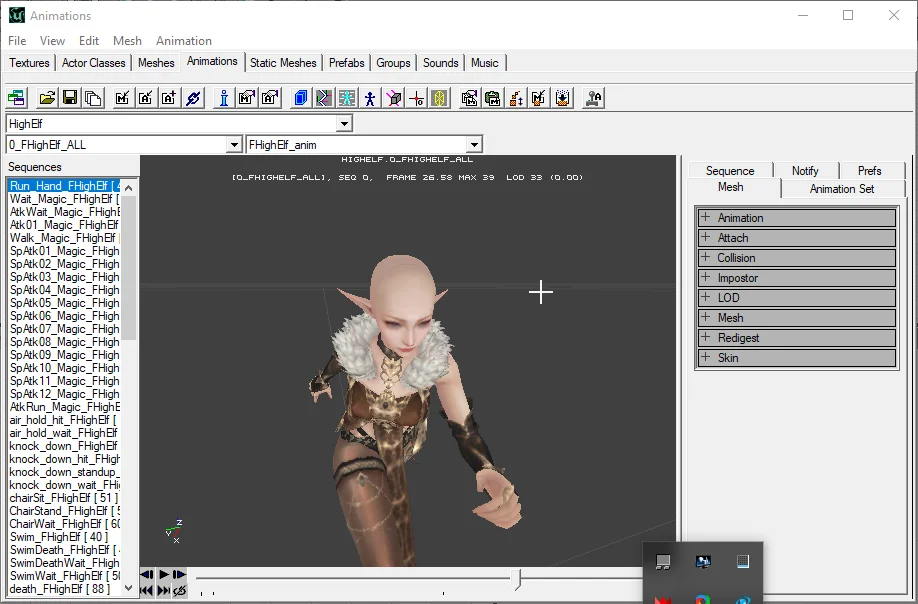Viewport: 918px width, 604px height.
Task: Click the green mesh paste icon
Action: (x=493, y=98)
